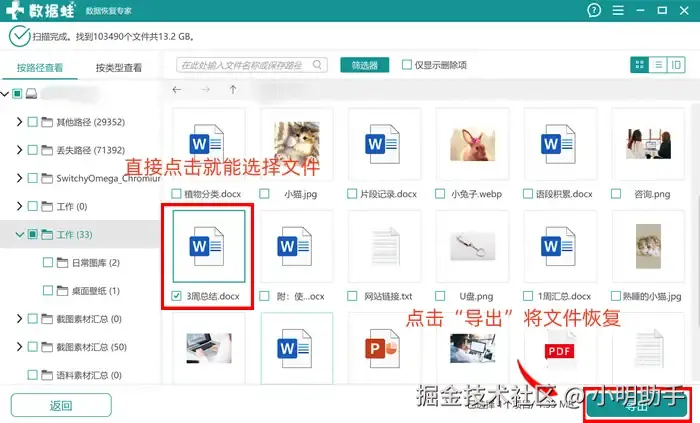Select the 植物分类.docx Word file icon
The image size is (700, 423).
(207, 144)
